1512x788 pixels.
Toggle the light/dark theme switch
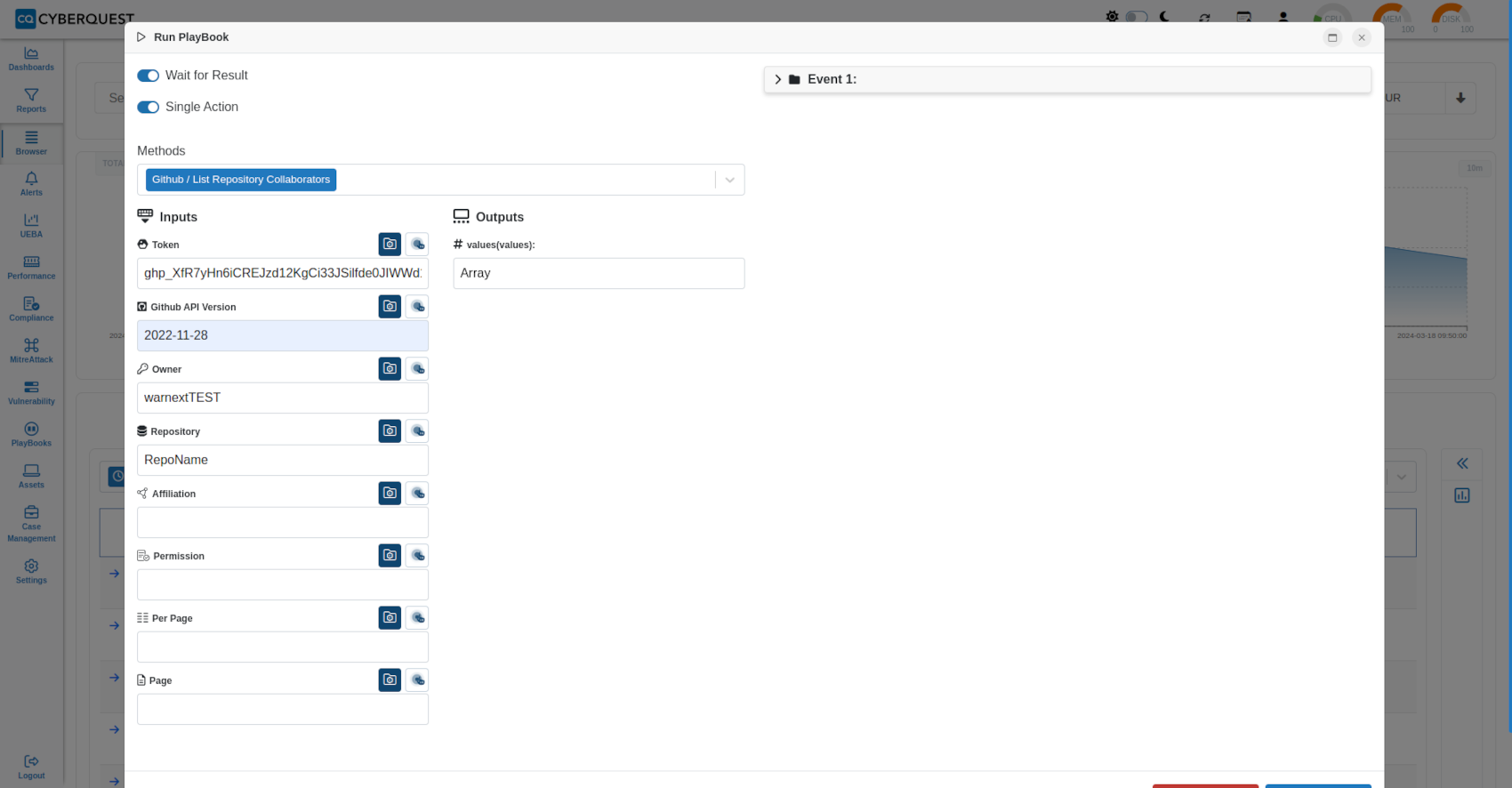tap(1137, 17)
